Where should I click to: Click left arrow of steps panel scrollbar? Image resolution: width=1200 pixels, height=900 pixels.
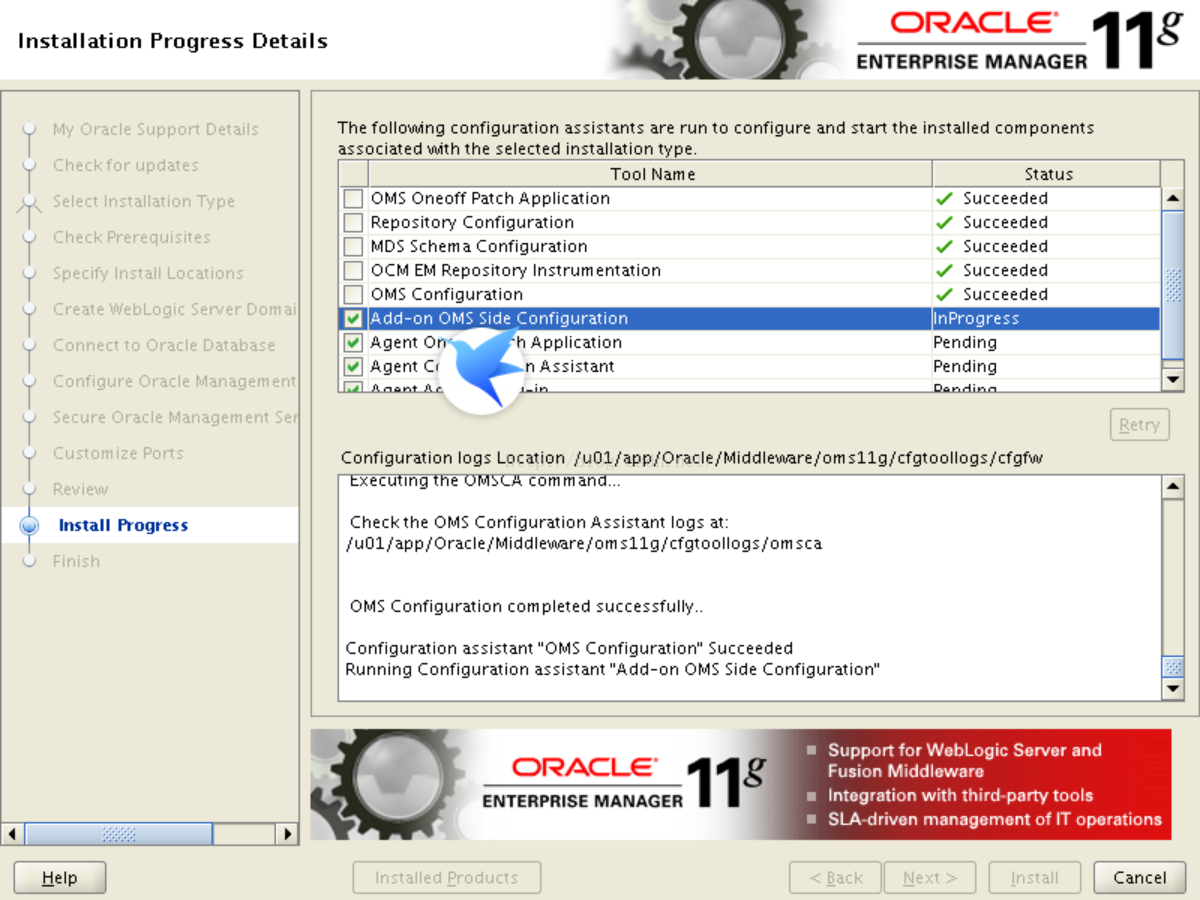(13, 833)
